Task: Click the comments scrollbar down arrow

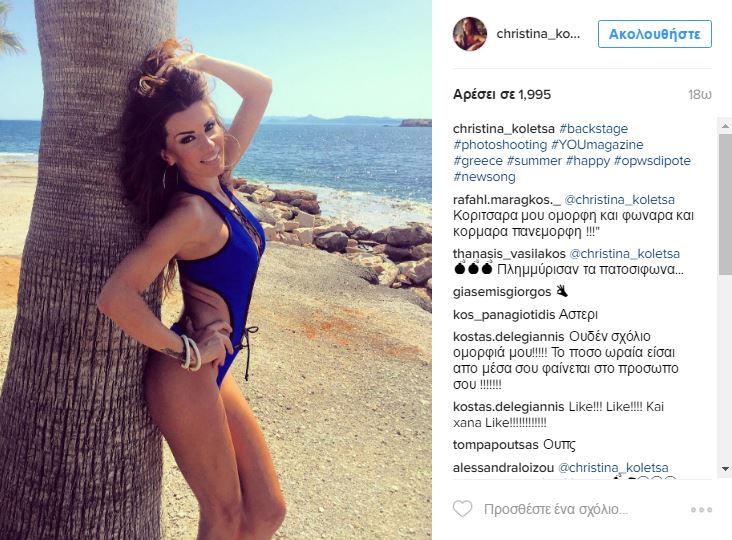Action: tap(725, 468)
